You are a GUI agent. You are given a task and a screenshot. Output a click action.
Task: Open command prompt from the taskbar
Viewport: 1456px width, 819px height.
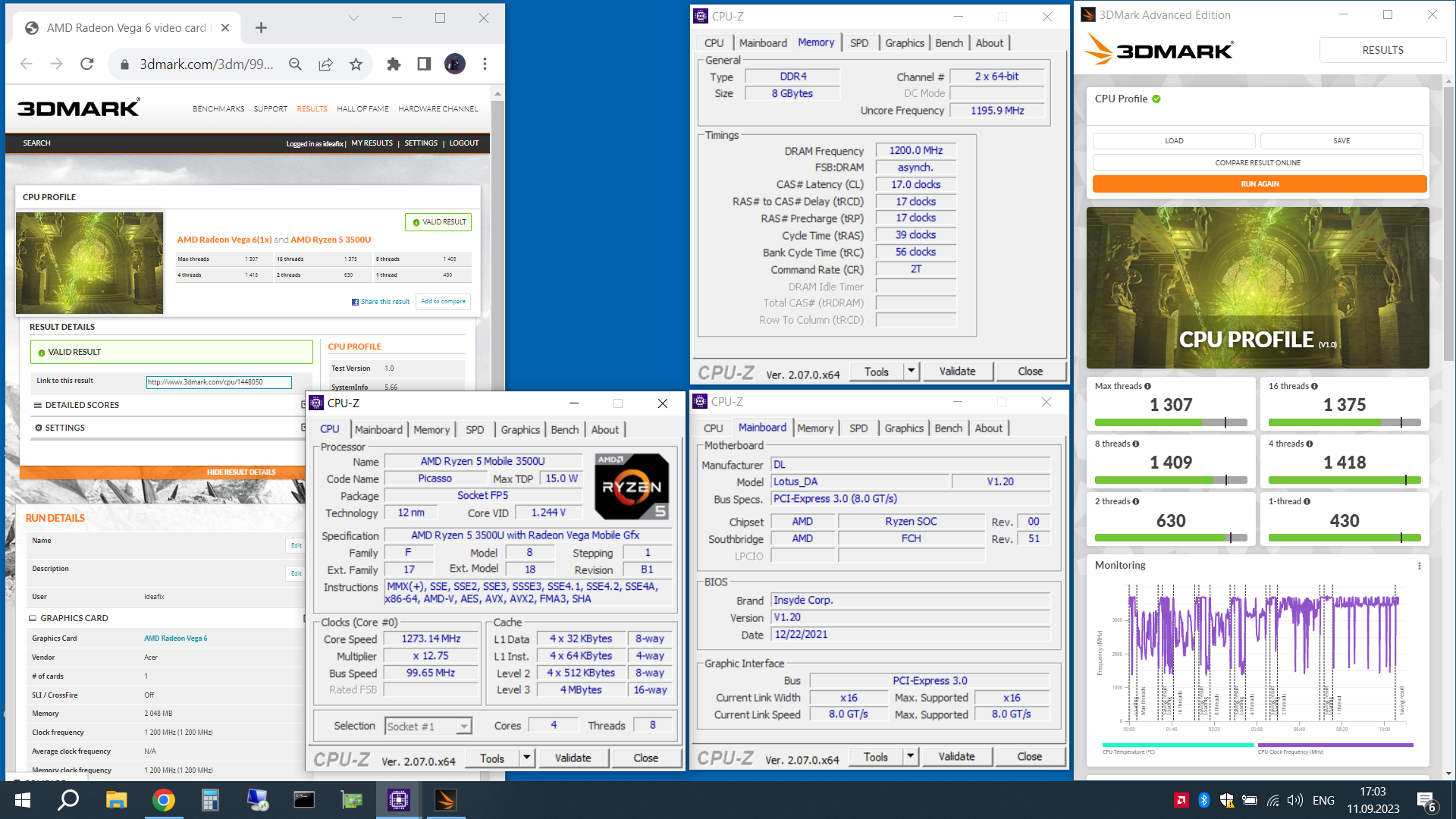pos(304,800)
